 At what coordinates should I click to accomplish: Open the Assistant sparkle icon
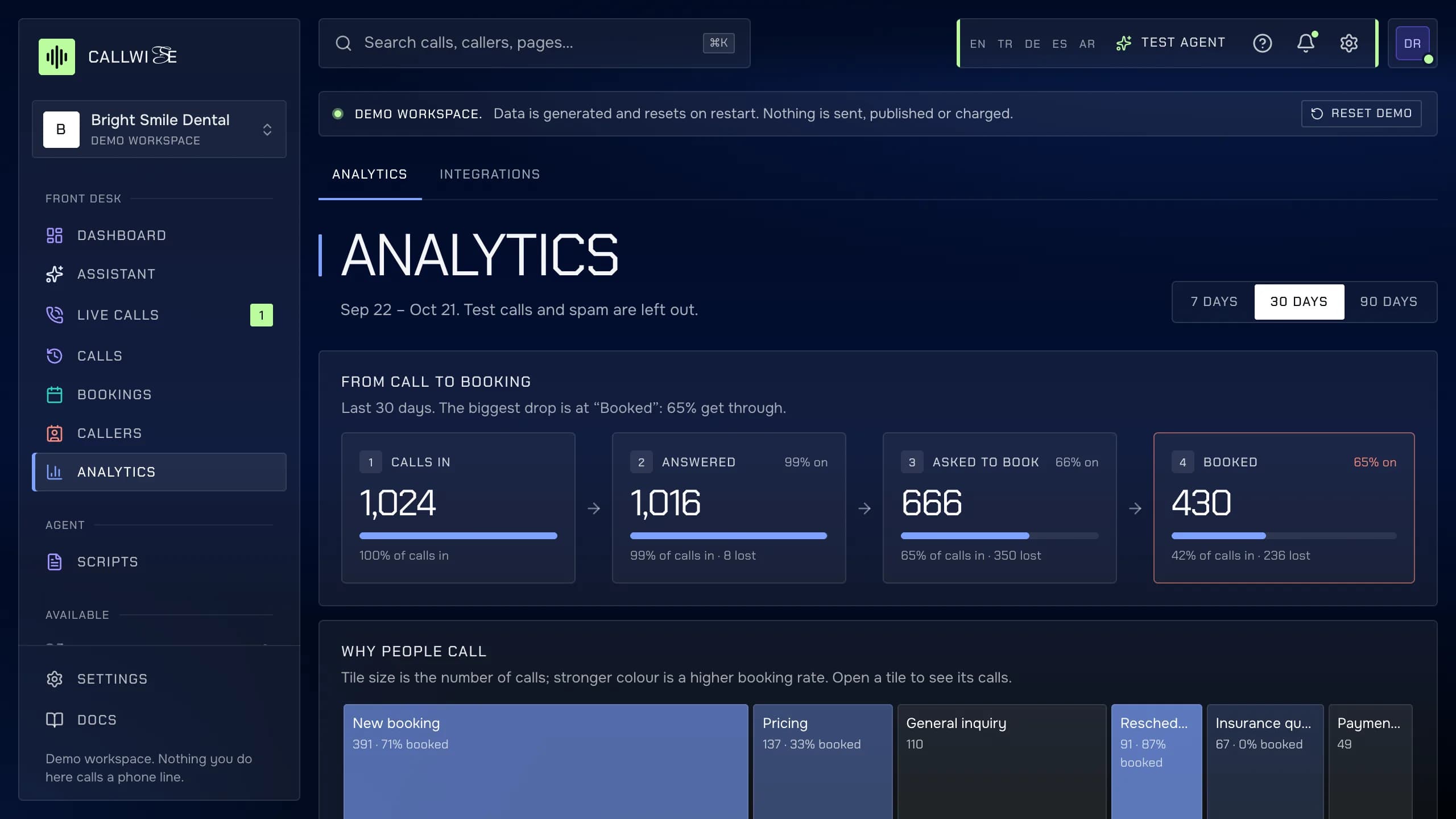55,274
